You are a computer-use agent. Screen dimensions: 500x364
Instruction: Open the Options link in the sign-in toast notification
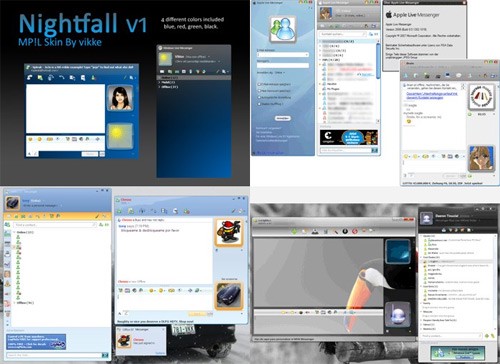[x=160, y=353]
